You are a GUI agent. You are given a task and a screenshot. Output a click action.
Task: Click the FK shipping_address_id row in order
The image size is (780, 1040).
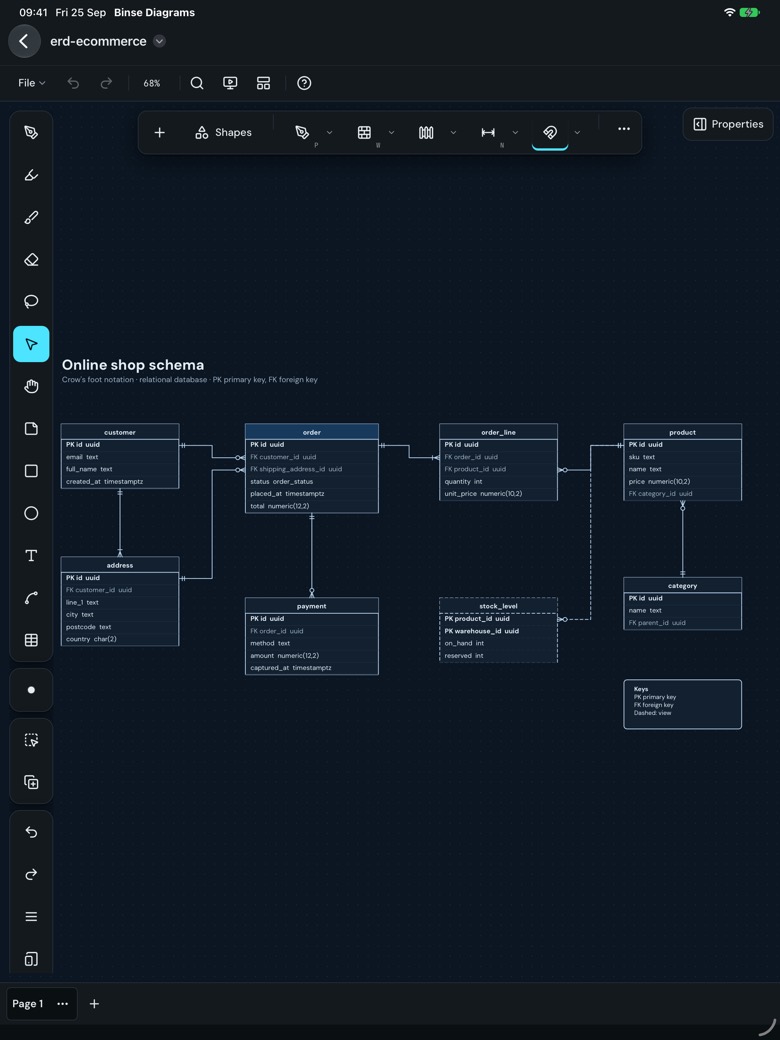point(312,469)
